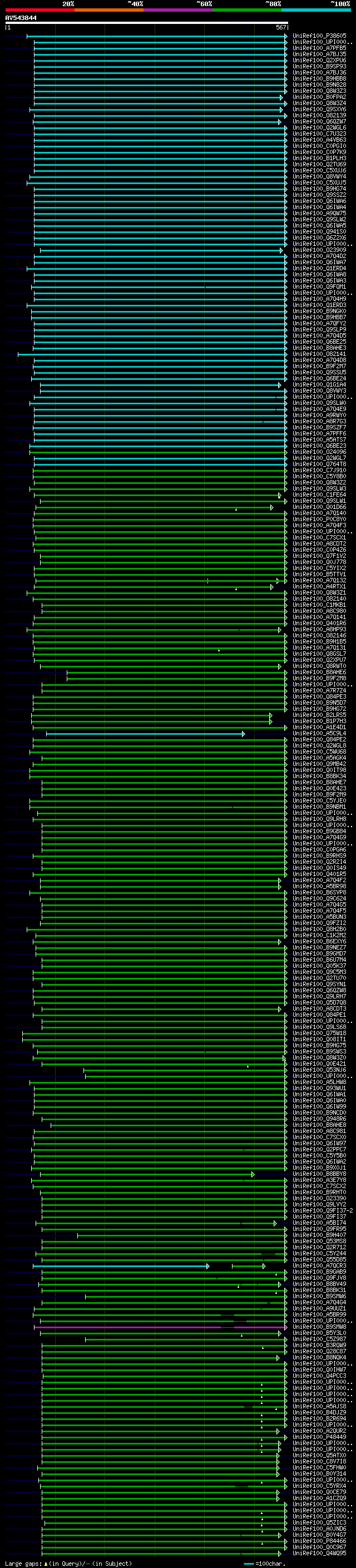Open UniRef100_B9GB84 entry

point(319,832)
